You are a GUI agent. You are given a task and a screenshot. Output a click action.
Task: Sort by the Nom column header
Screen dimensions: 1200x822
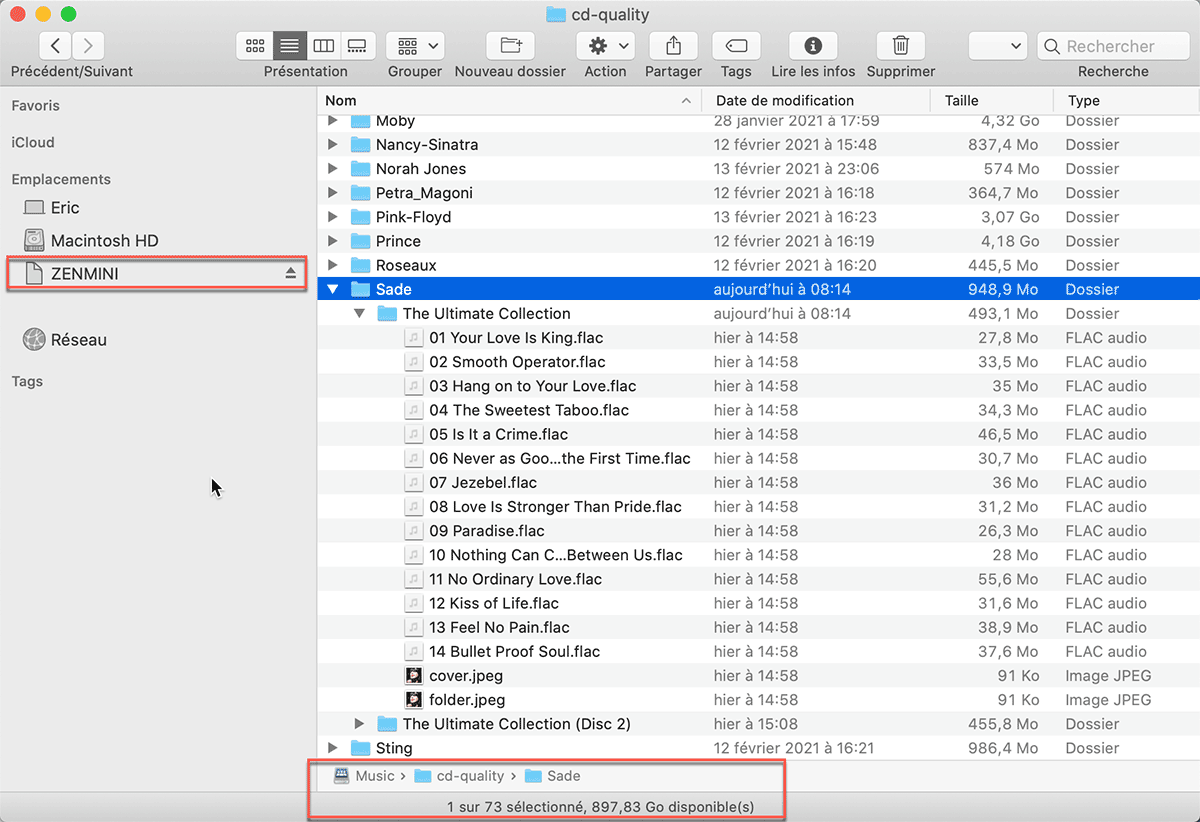(x=509, y=100)
